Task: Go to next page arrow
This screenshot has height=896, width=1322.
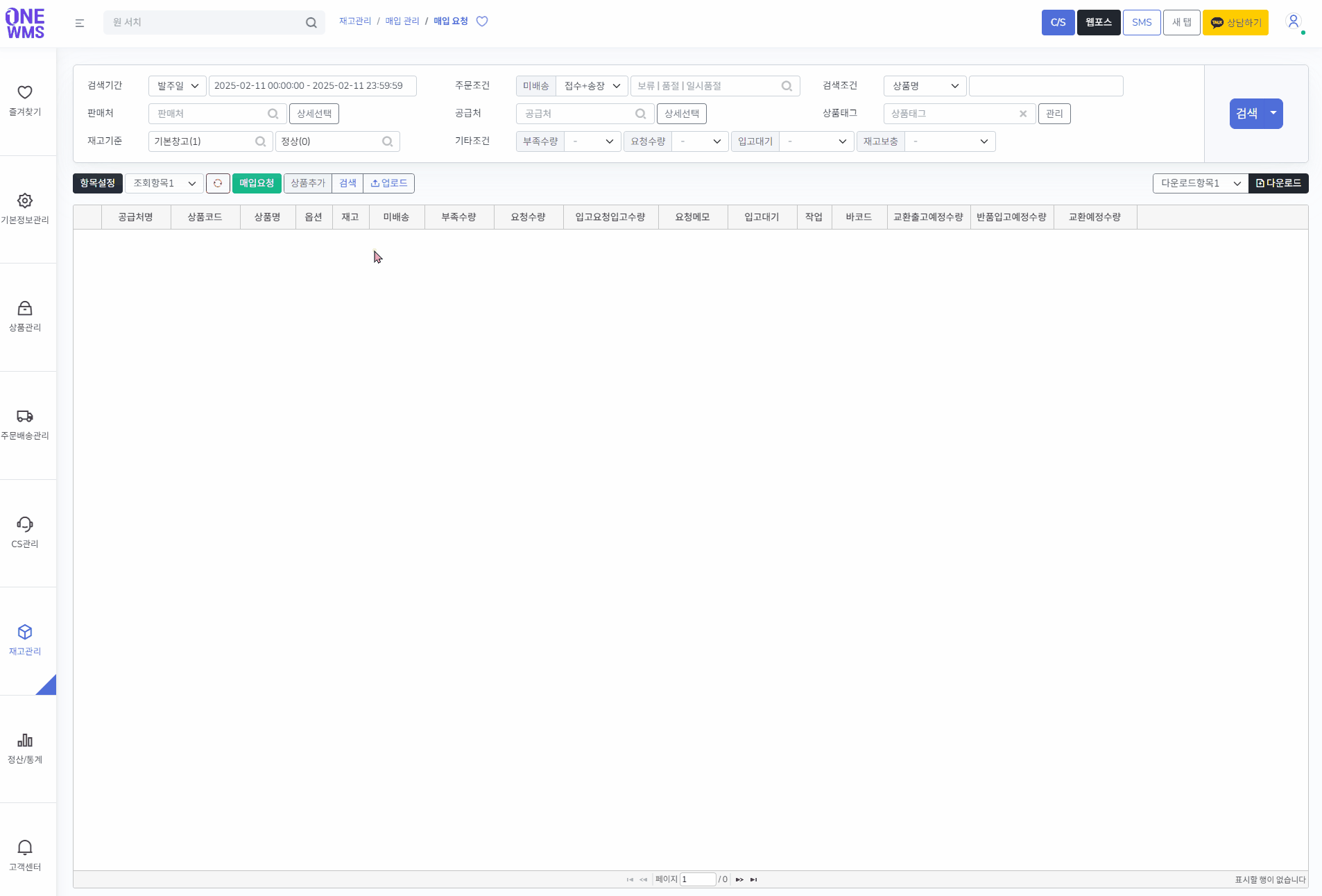Action: (x=739, y=879)
